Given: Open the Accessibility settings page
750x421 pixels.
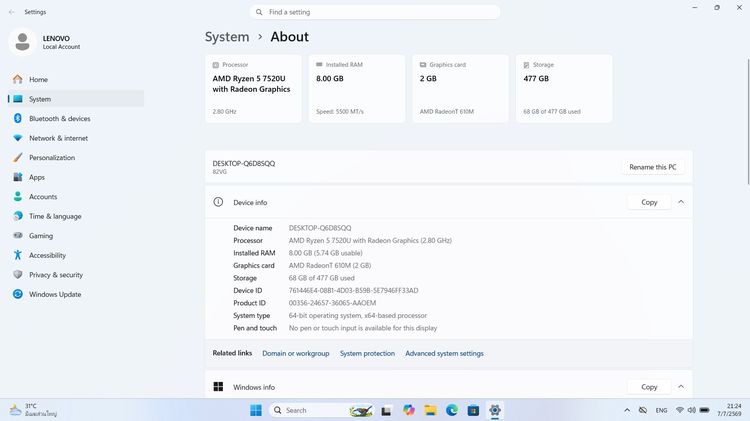Looking at the screenshot, I should (x=47, y=255).
